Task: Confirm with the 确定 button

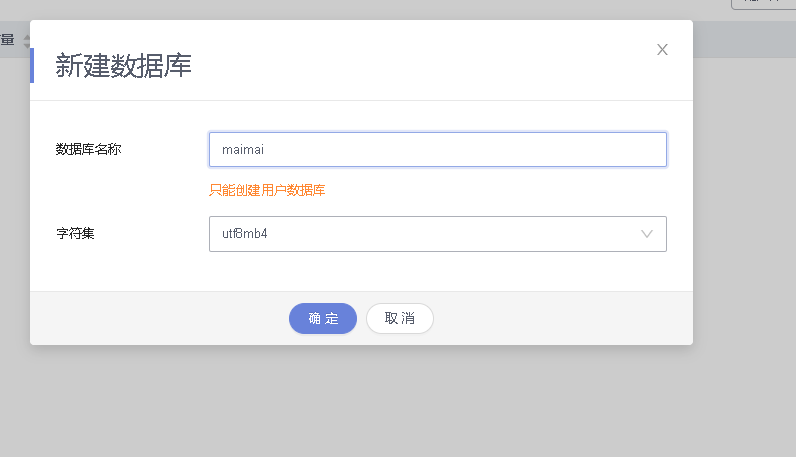Action: click(x=323, y=318)
